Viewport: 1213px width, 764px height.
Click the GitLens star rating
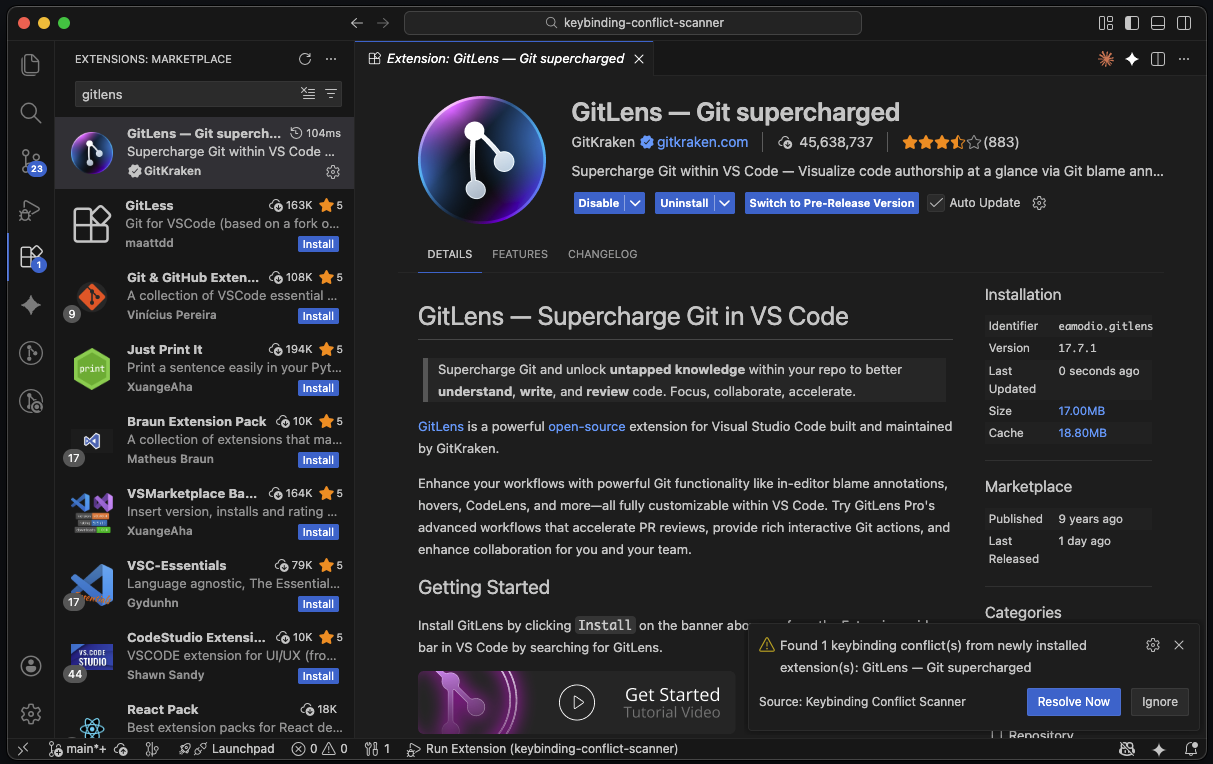[x=942, y=142]
